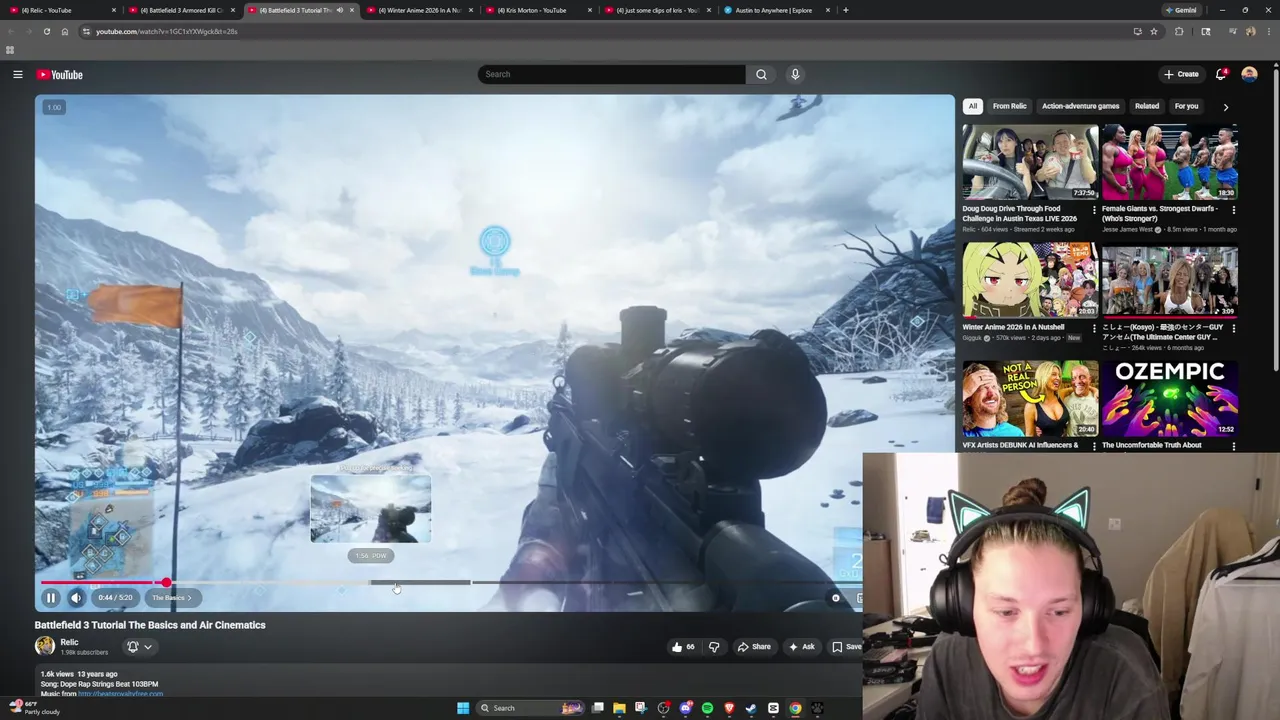This screenshot has height=720, width=1280.
Task: Ask about this video
Action: [x=802, y=647]
